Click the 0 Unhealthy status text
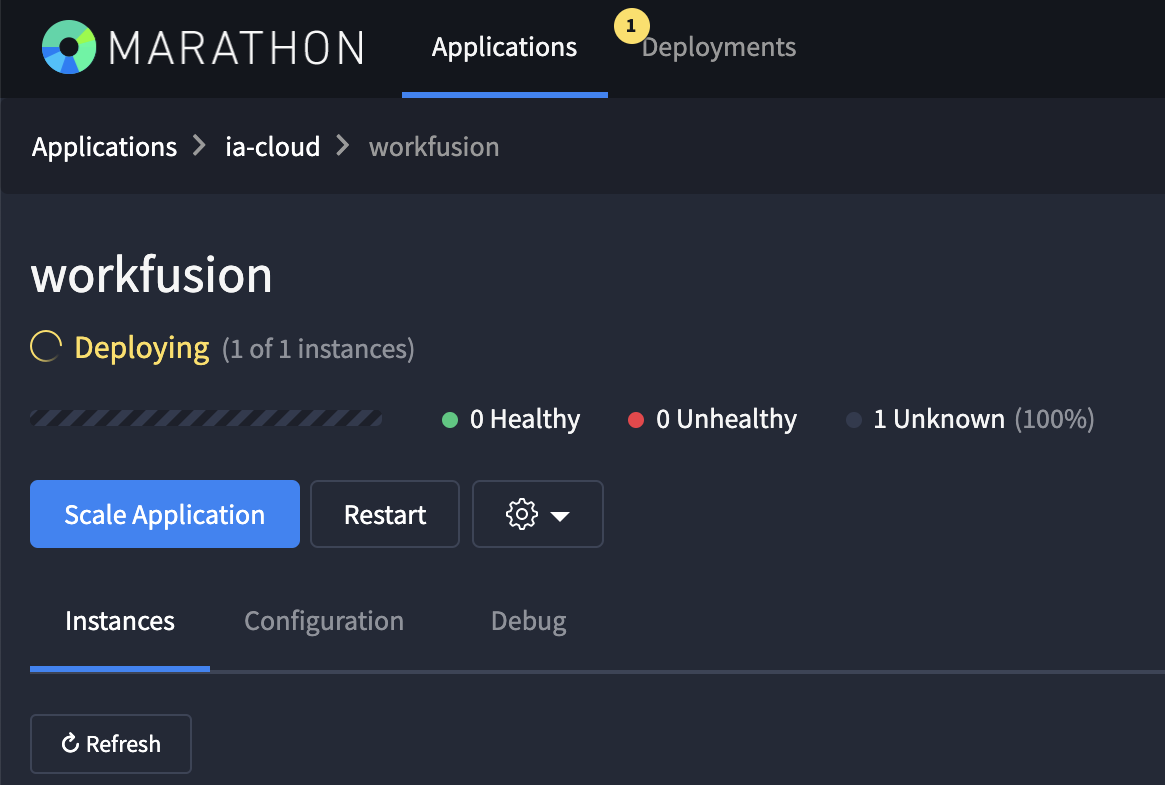 726,419
